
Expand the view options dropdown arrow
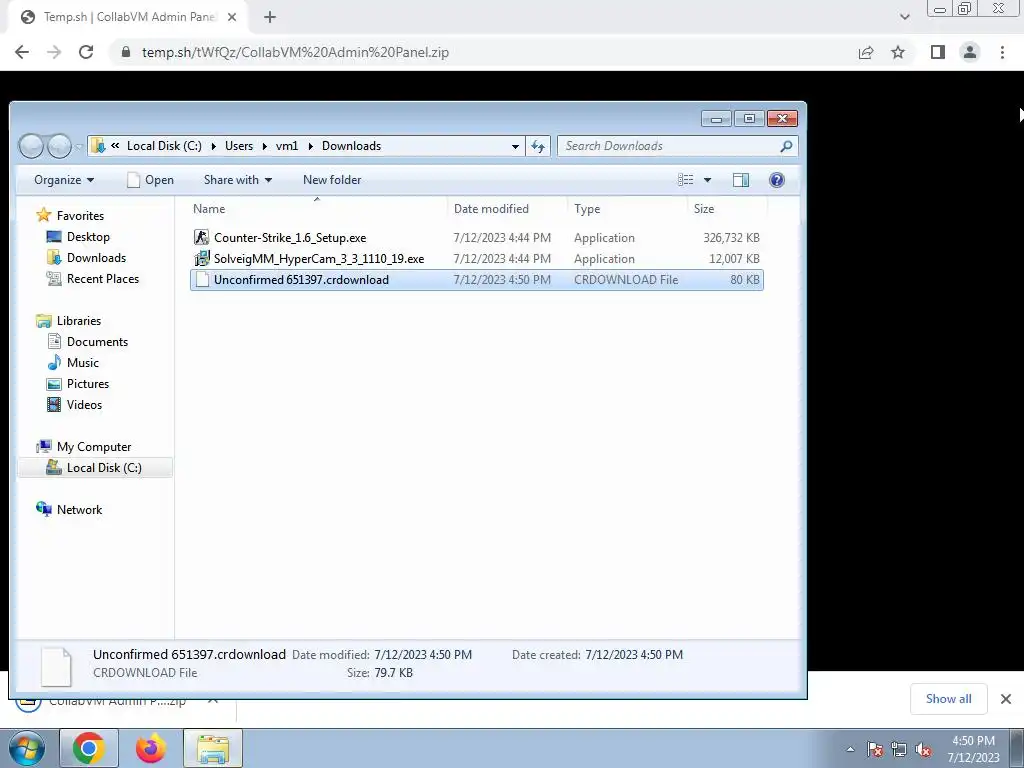[x=707, y=180]
